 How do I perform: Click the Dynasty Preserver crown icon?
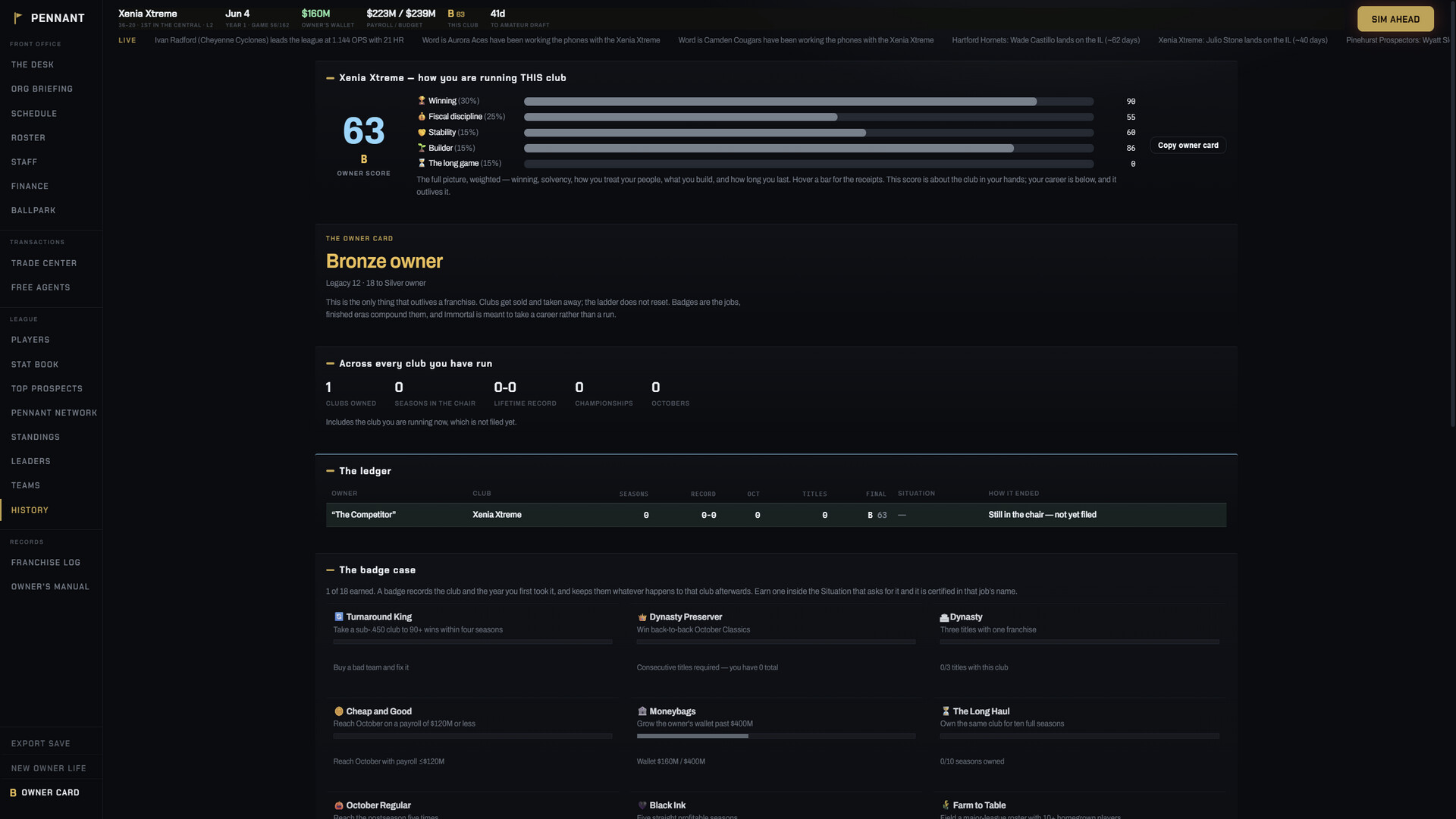[x=642, y=617]
